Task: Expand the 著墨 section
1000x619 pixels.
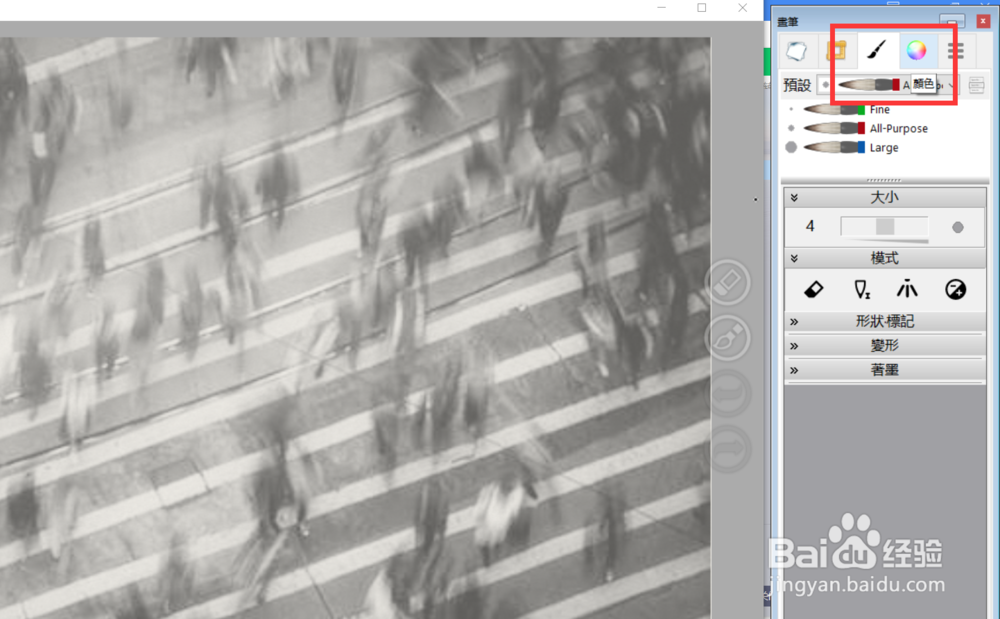Action: (885, 370)
